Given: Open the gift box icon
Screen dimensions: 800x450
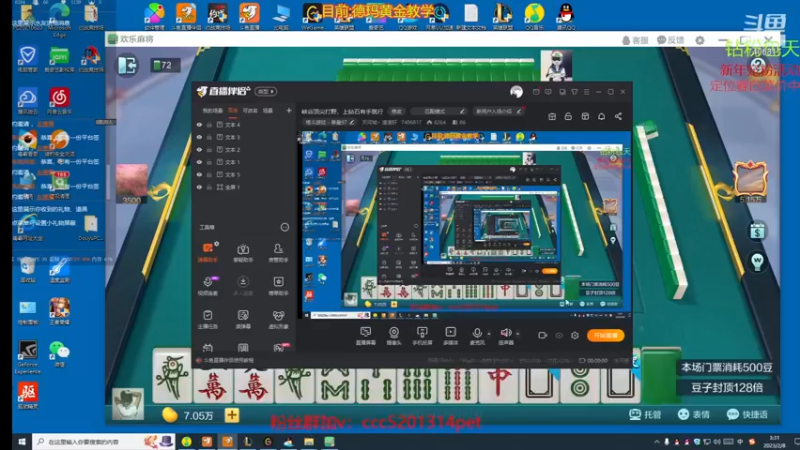Looking at the screenshot, I should (x=552, y=116).
